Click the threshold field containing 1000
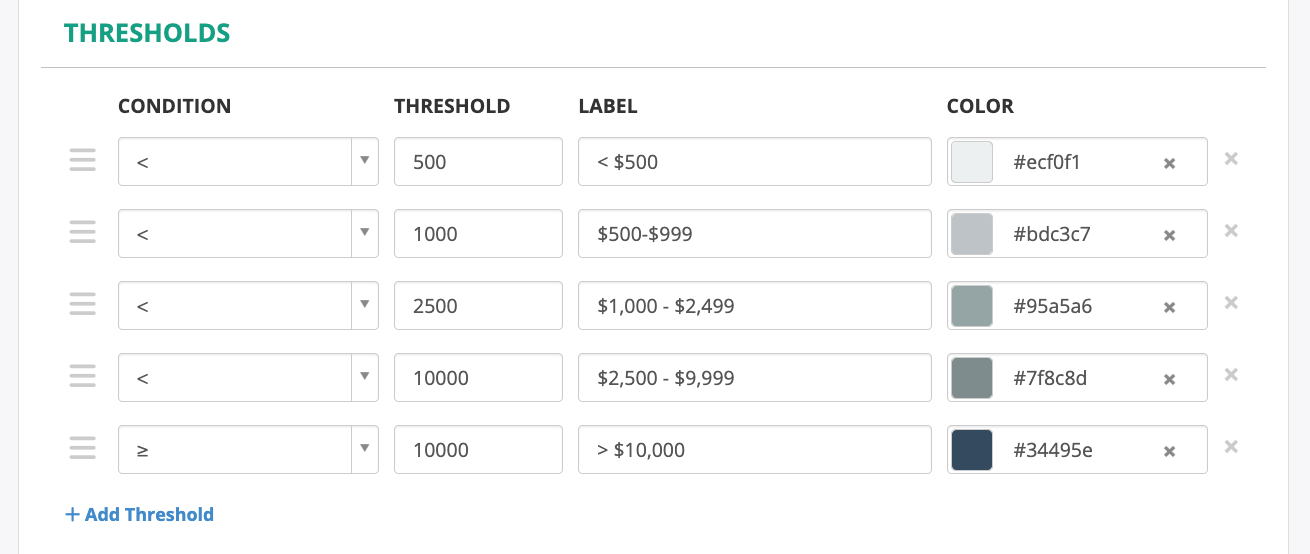This screenshot has height=554, width=1310. [x=478, y=234]
